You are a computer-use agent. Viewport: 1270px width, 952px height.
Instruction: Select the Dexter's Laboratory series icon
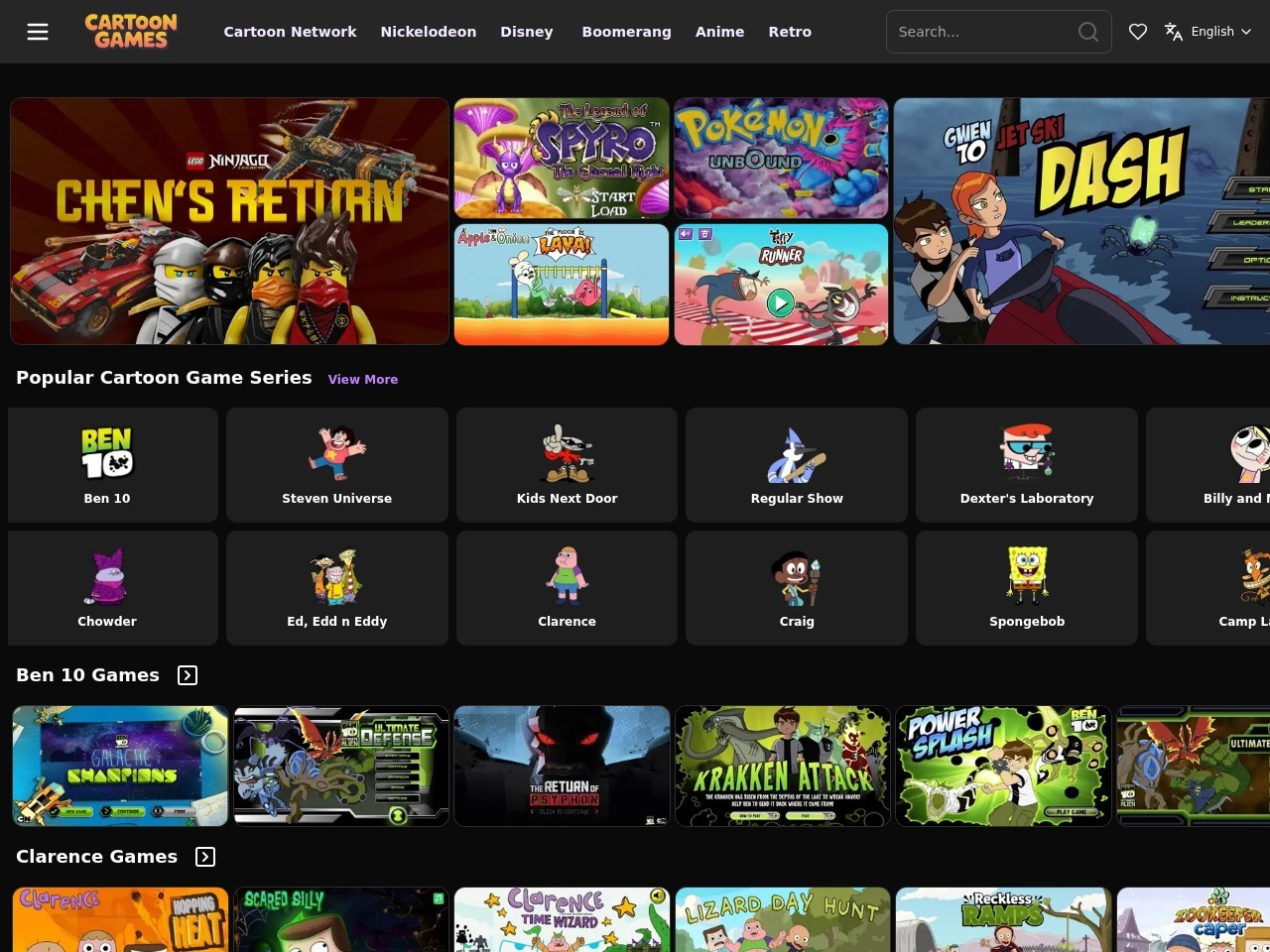pyautogui.click(x=1027, y=452)
